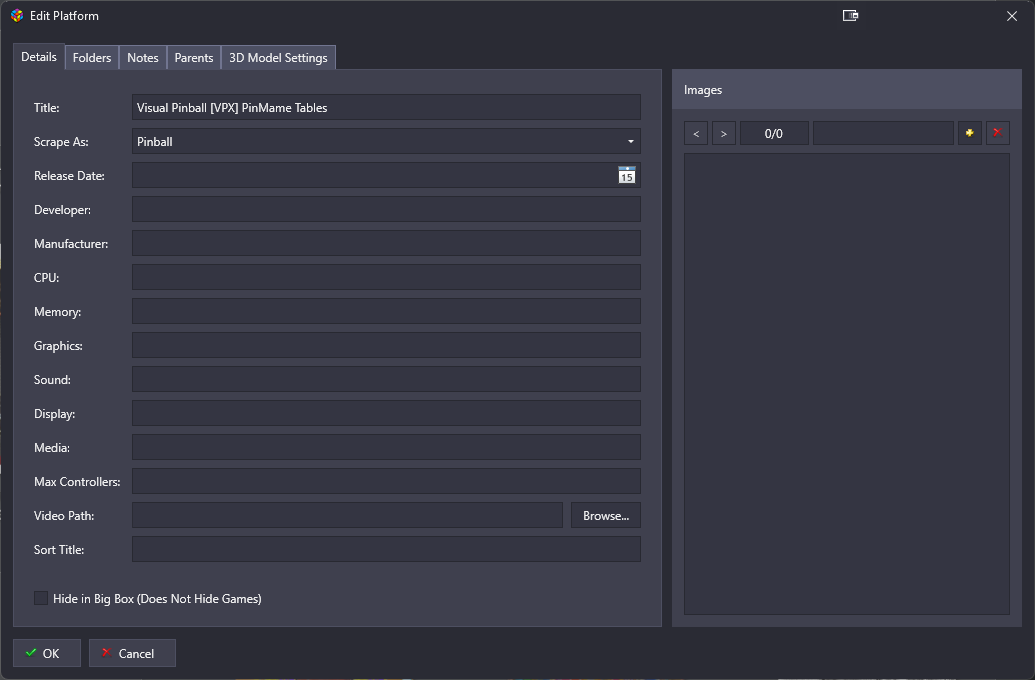Click the empty image preview area
The width and height of the screenshot is (1035, 680).
[847, 384]
